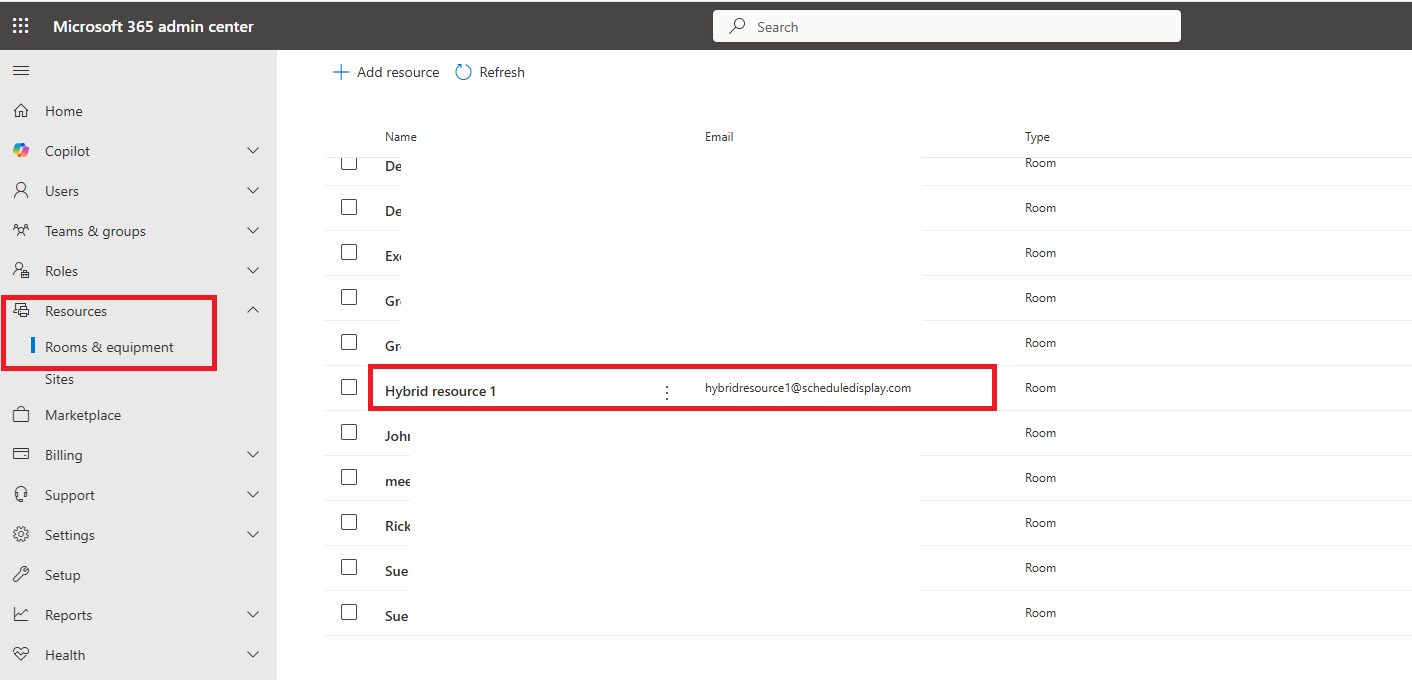Click the Refresh button text
Image resolution: width=1412 pixels, height=680 pixels.
click(502, 72)
